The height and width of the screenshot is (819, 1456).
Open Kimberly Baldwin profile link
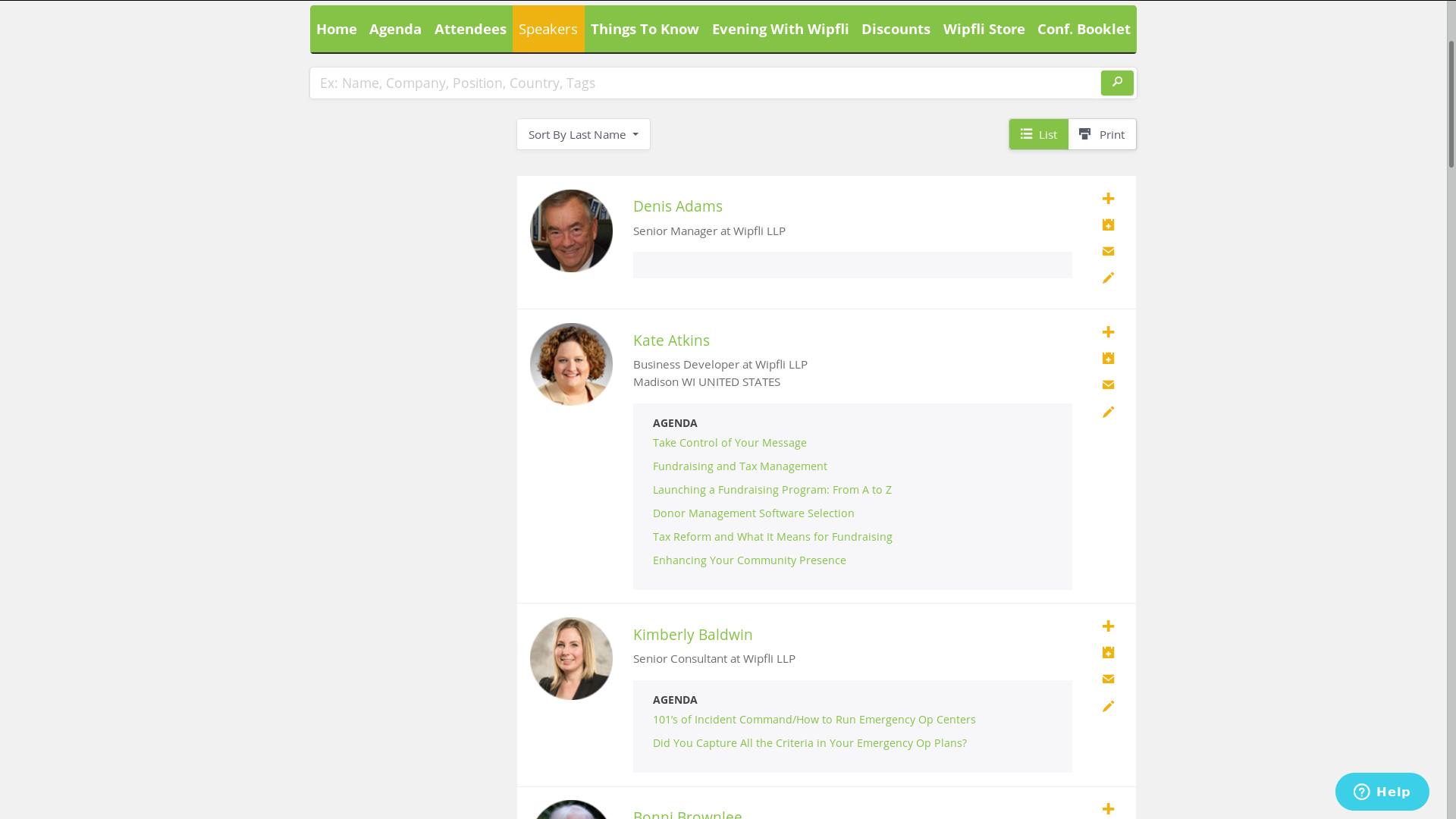point(692,635)
